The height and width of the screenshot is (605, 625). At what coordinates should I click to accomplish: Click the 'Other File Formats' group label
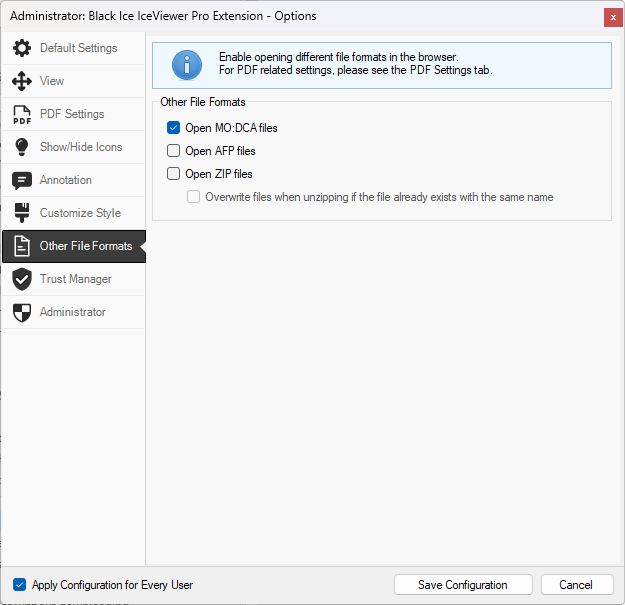202,102
